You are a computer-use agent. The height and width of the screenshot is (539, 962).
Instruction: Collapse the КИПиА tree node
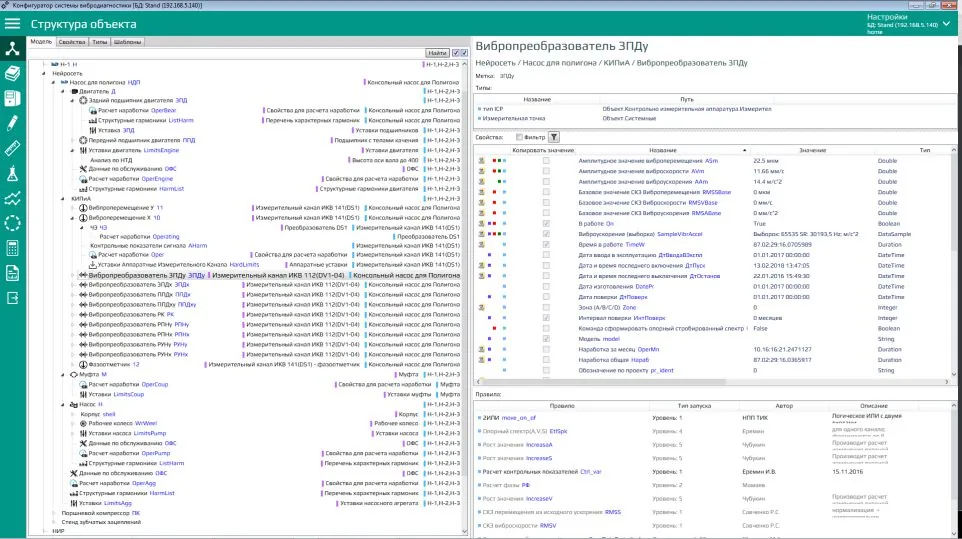coord(63,199)
